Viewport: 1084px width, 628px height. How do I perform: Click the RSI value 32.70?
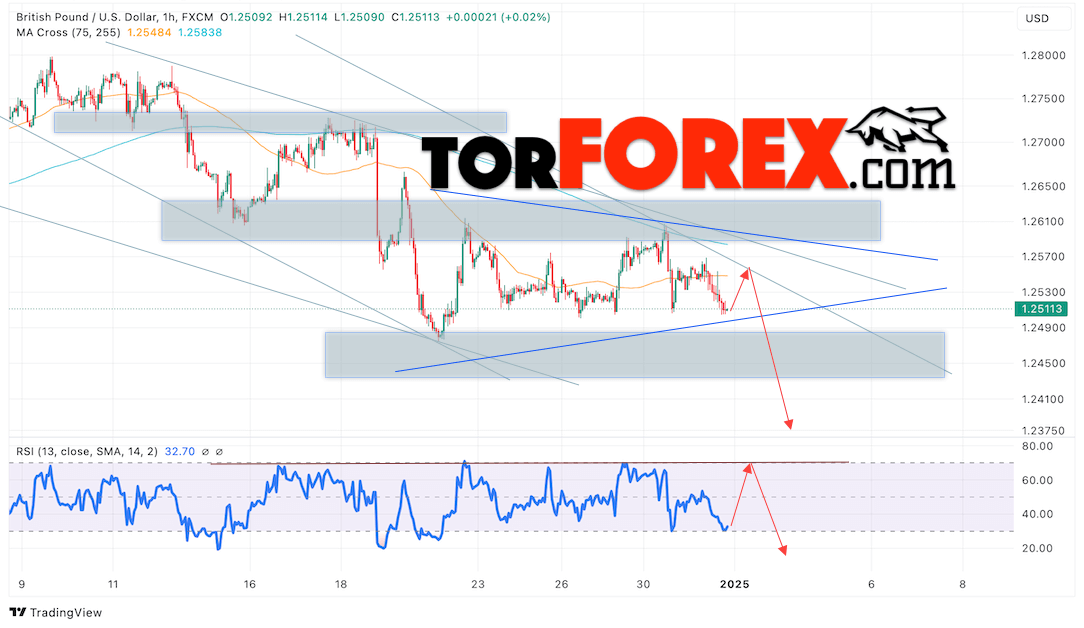180,452
